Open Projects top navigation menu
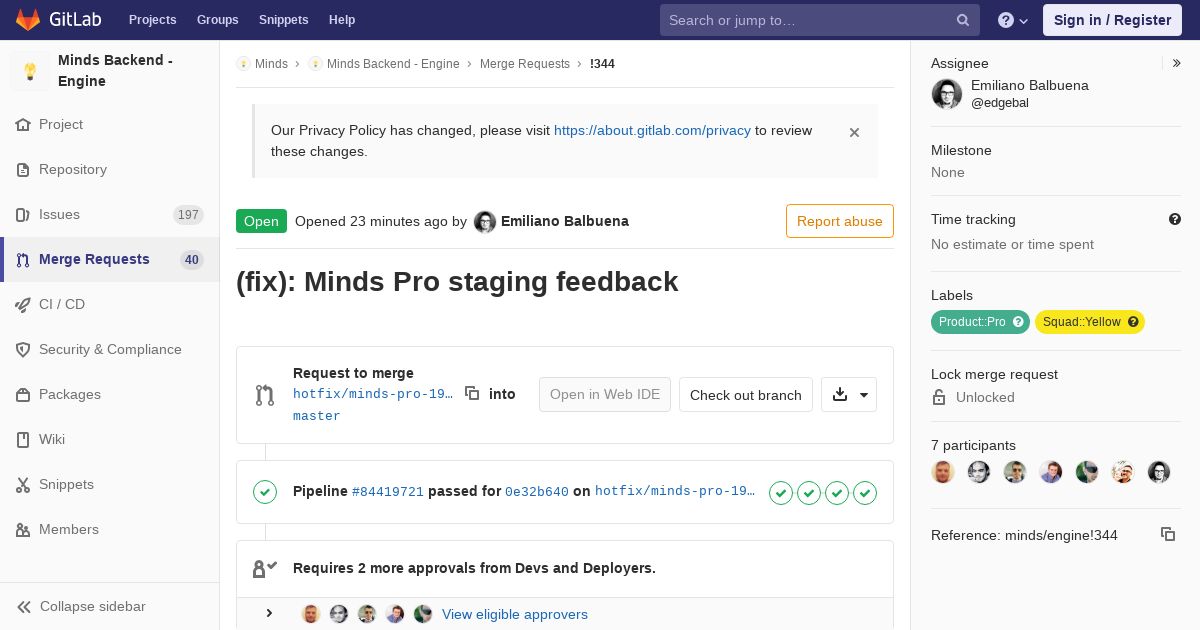 [152, 20]
